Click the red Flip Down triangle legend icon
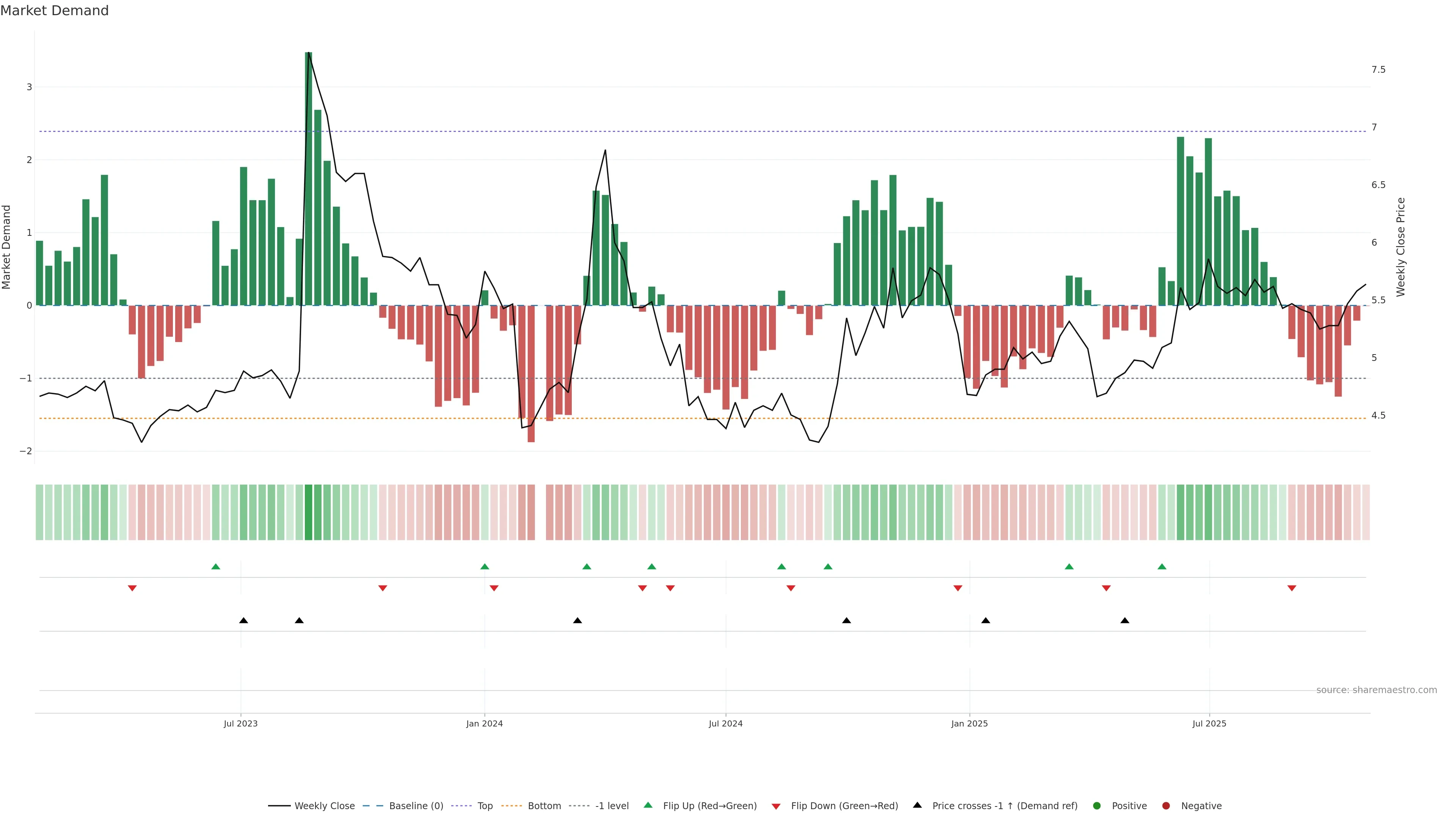The height and width of the screenshot is (819, 1456). point(776,806)
